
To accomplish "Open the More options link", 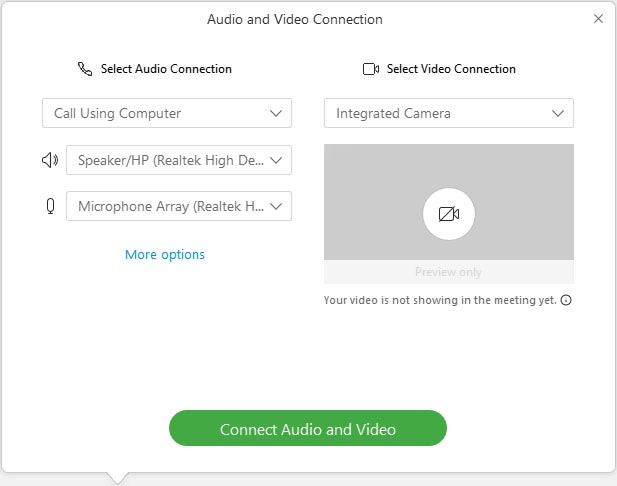I will coord(165,255).
